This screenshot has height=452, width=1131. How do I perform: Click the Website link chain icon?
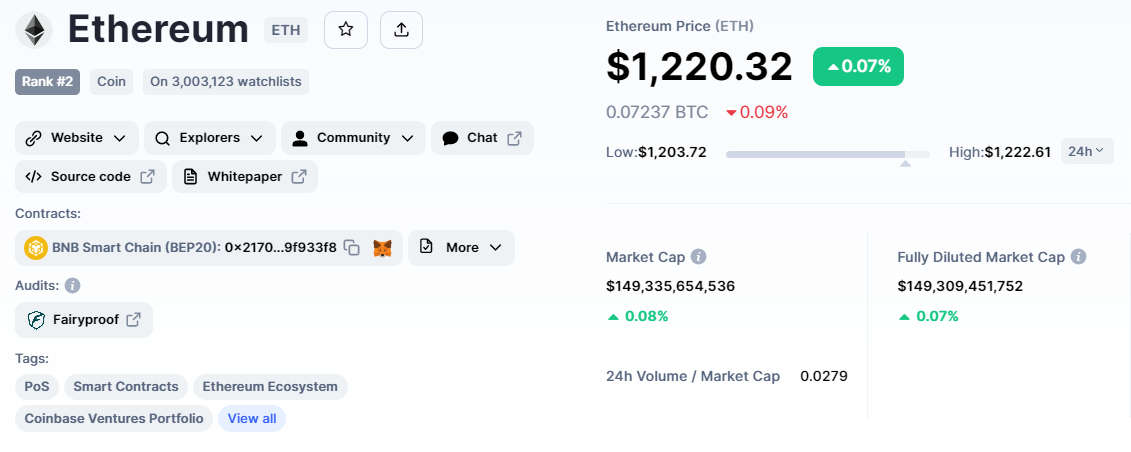tap(33, 138)
